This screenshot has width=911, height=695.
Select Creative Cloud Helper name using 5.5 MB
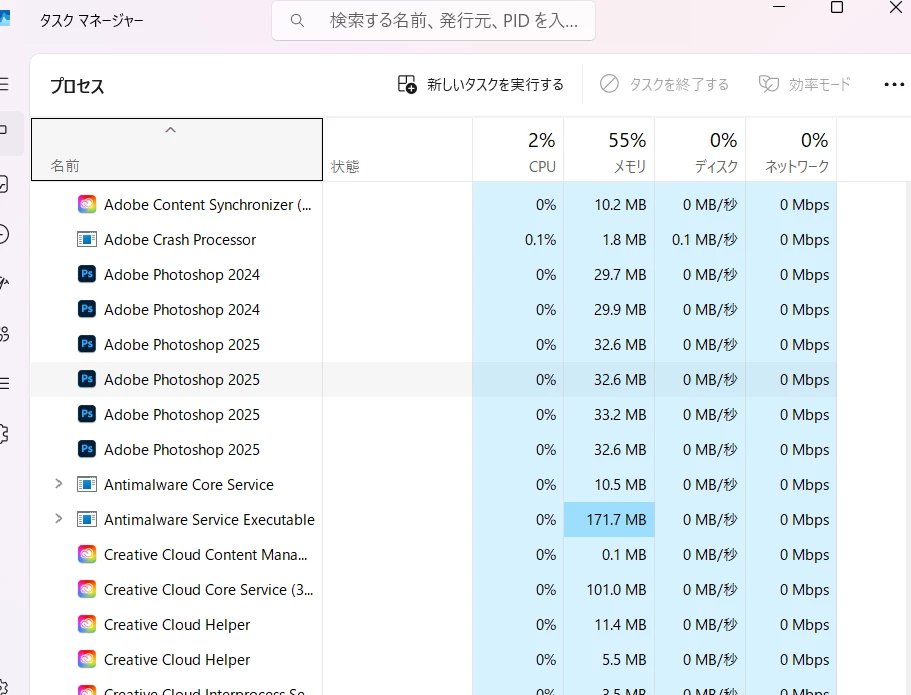(177, 659)
